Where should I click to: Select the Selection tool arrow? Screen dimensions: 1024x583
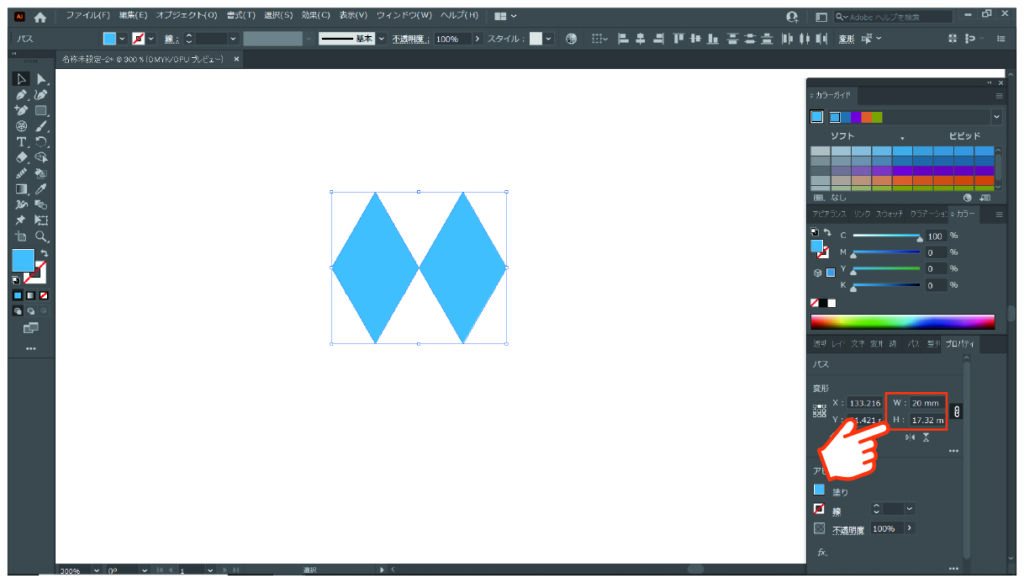tap(21, 79)
